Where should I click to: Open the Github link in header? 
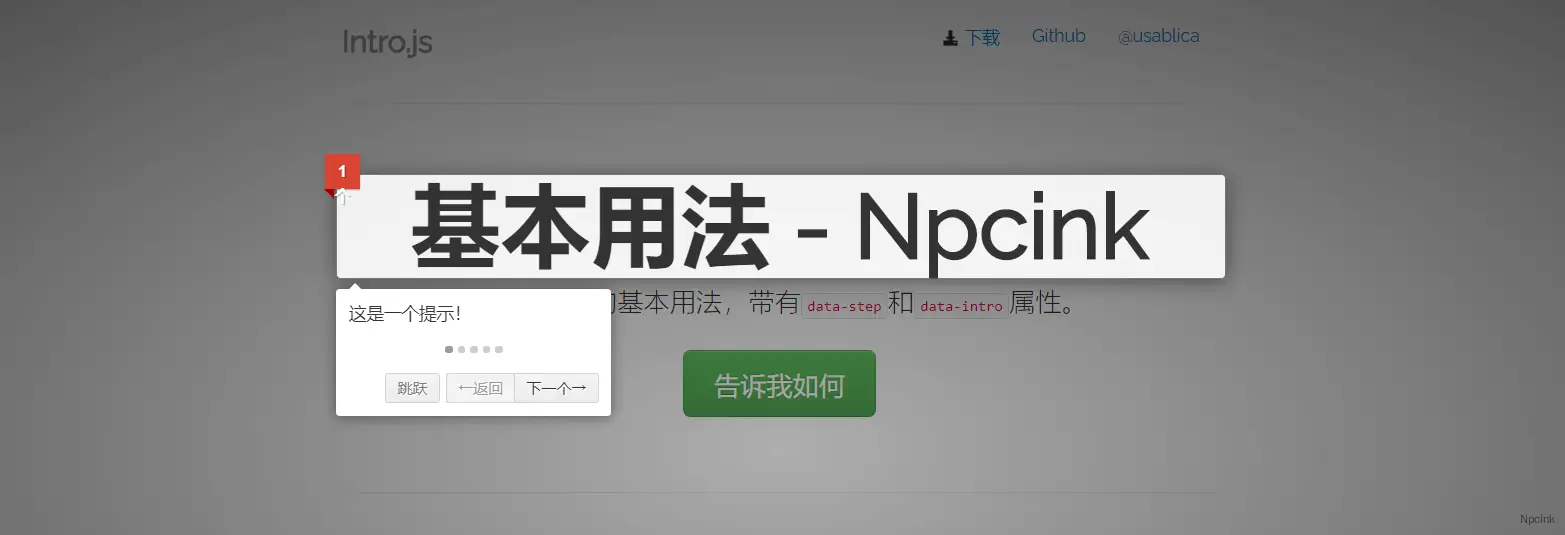(1059, 36)
